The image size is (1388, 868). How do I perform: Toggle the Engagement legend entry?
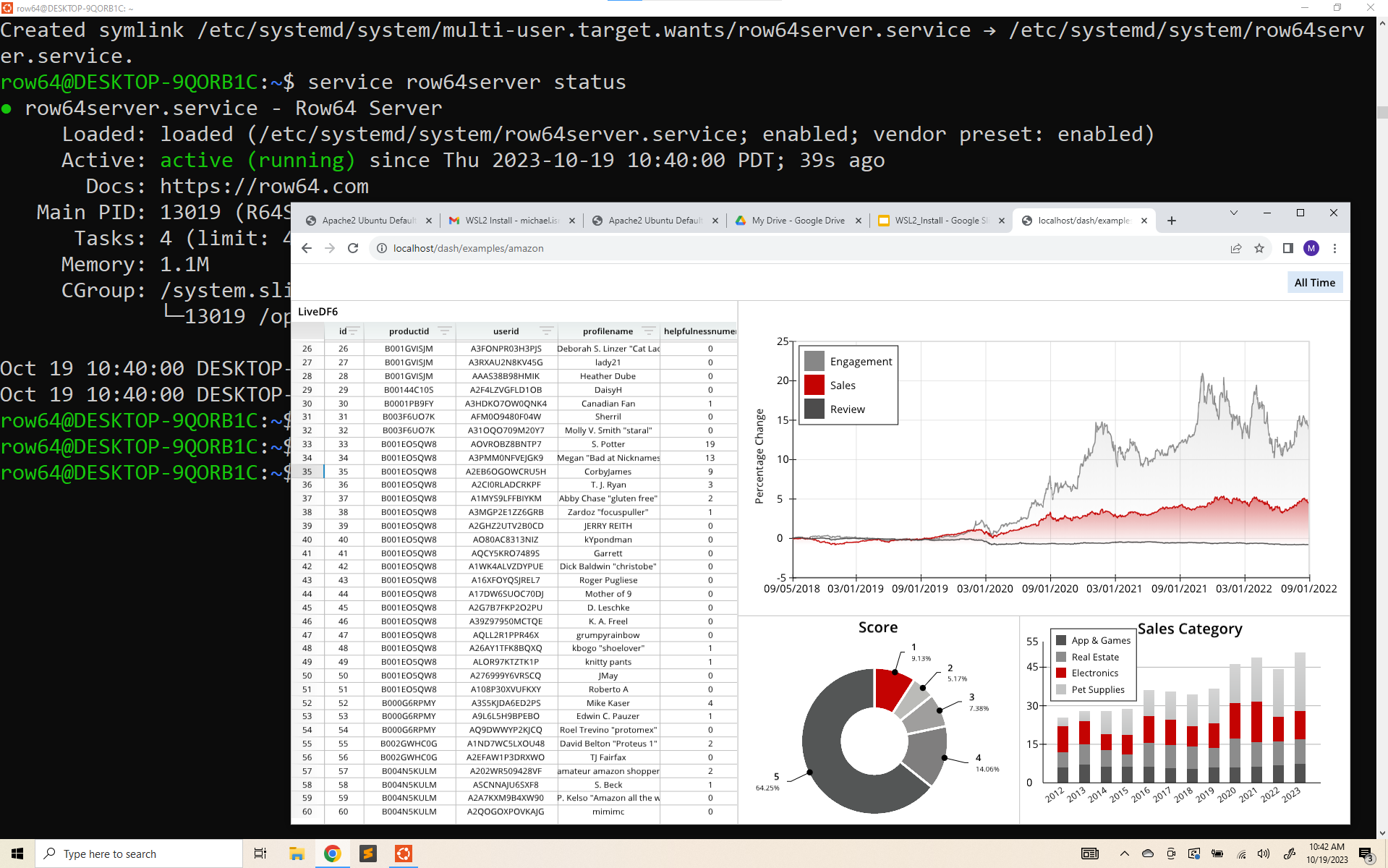click(848, 361)
